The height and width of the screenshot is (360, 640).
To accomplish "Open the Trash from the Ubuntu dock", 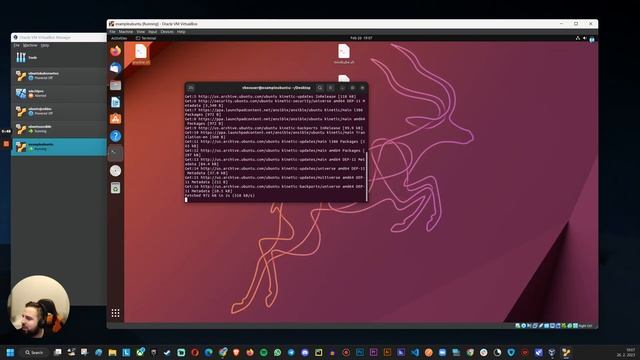I will pyautogui.click(x=116, y=188).
